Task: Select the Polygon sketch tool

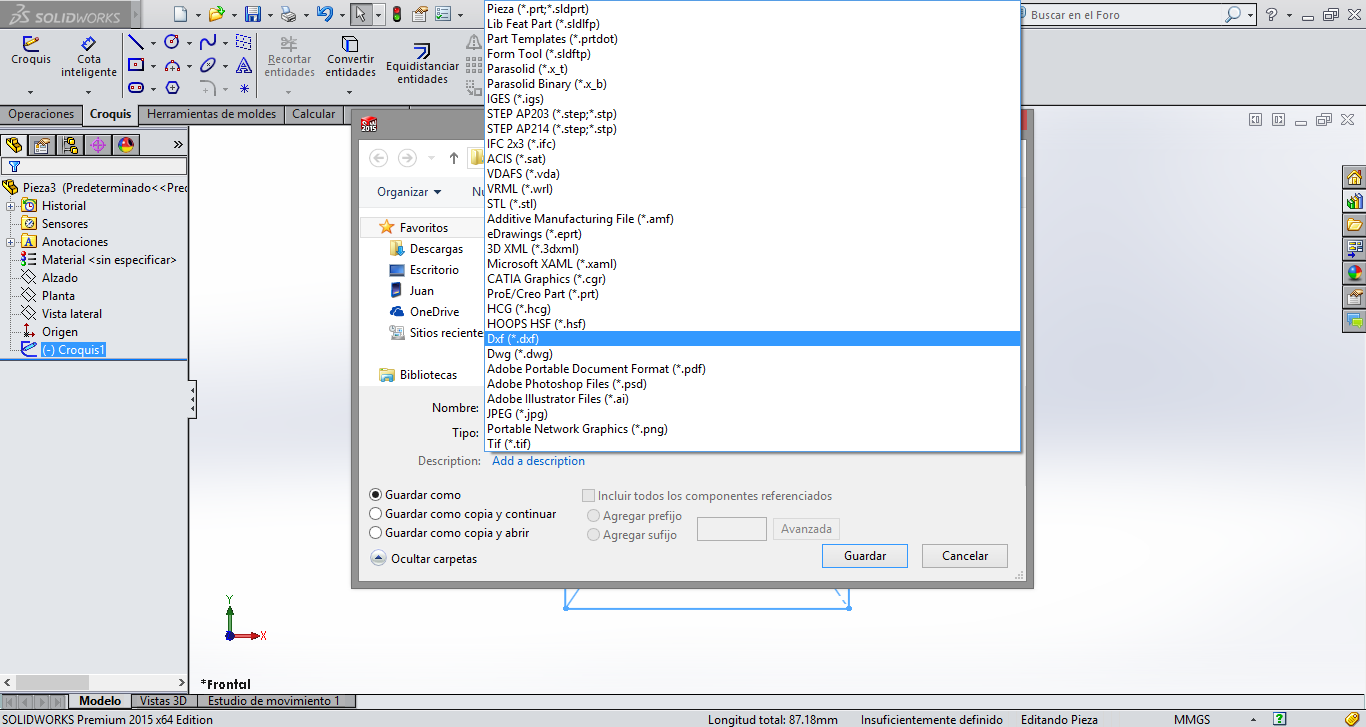Action: click(172, 88)
